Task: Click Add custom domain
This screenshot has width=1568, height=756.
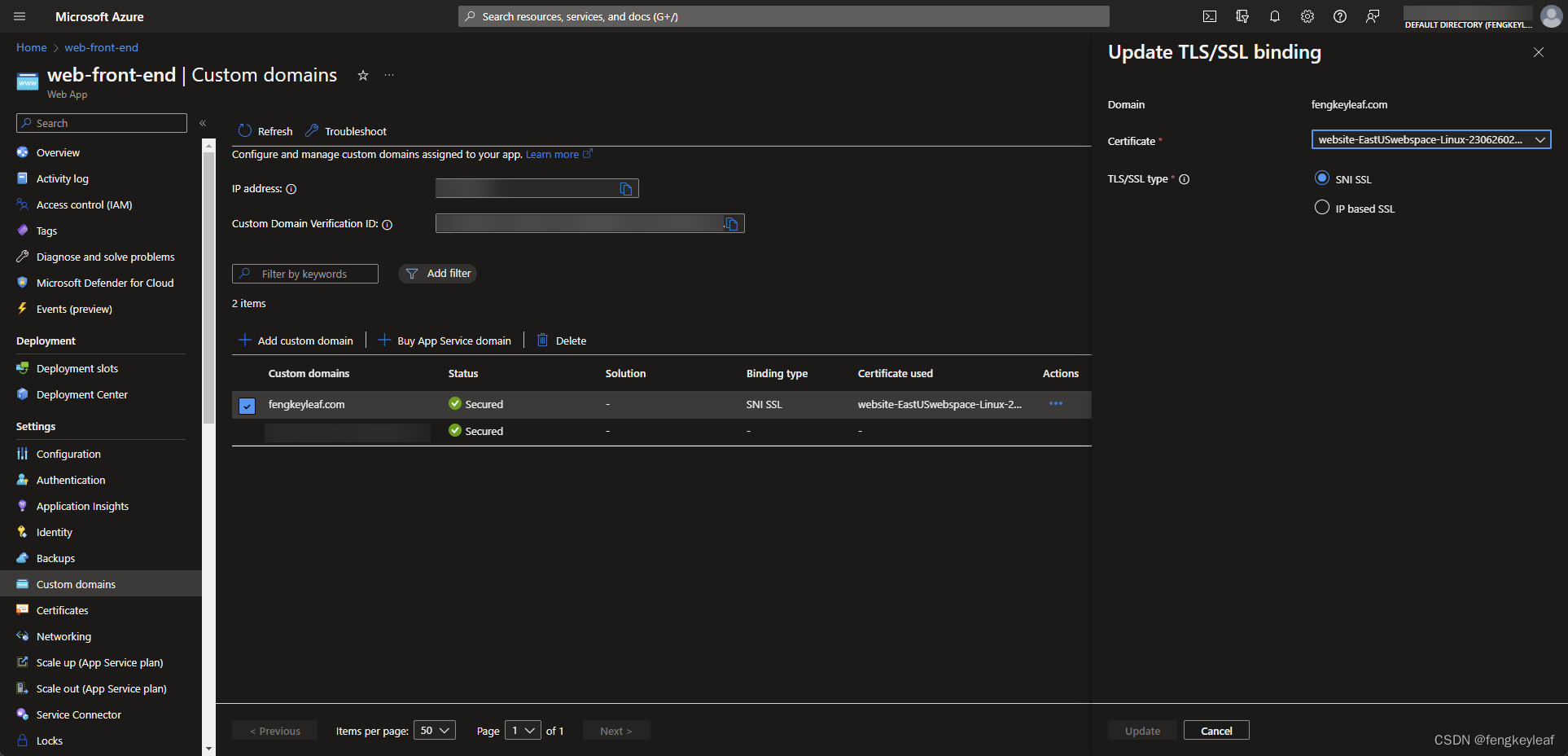Action: pyautogui.click(x=296, y=341)
